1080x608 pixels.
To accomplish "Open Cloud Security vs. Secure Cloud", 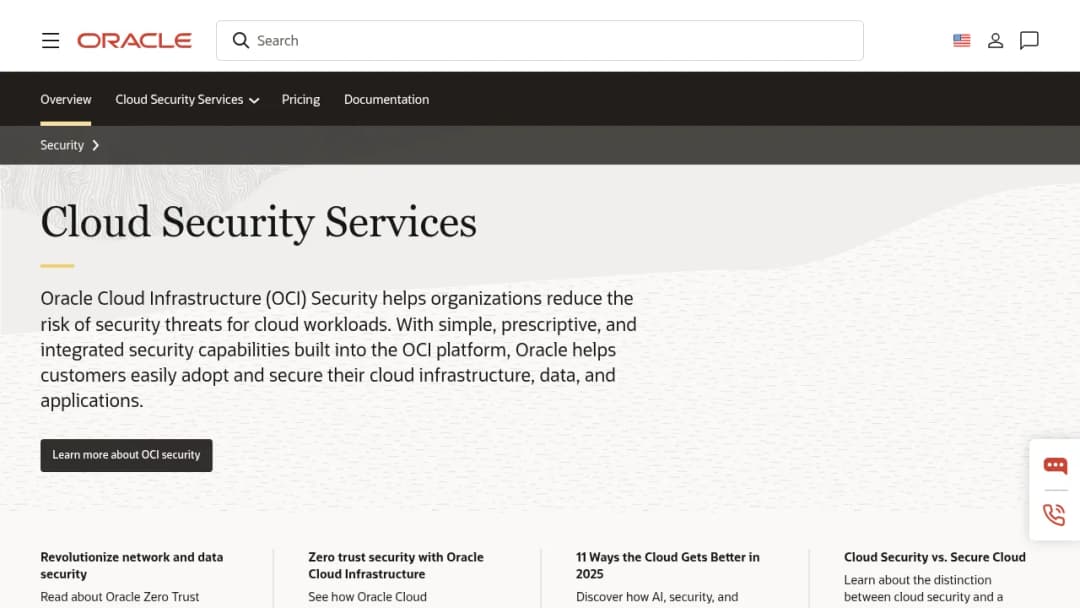I will click(x=935, y=557).
